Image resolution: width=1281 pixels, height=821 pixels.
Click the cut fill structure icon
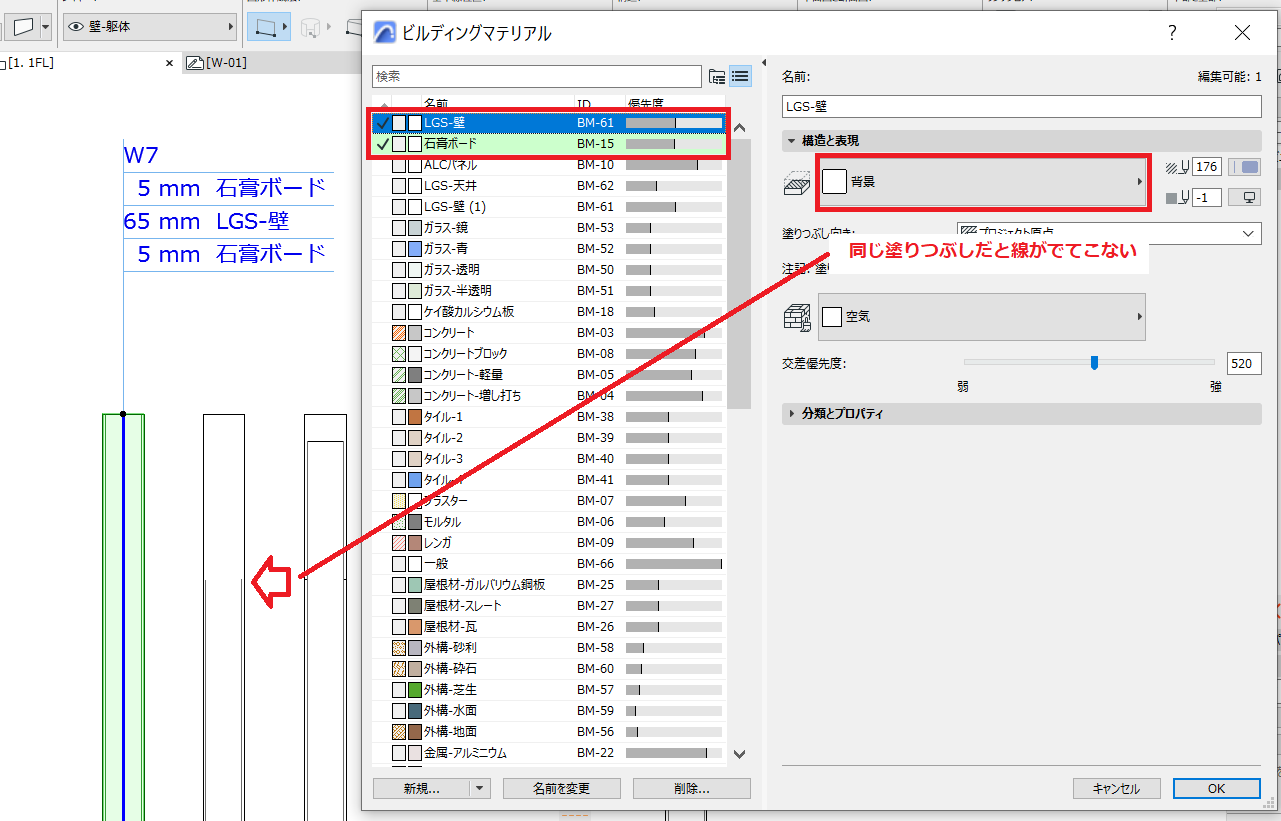tap(797, 182)
